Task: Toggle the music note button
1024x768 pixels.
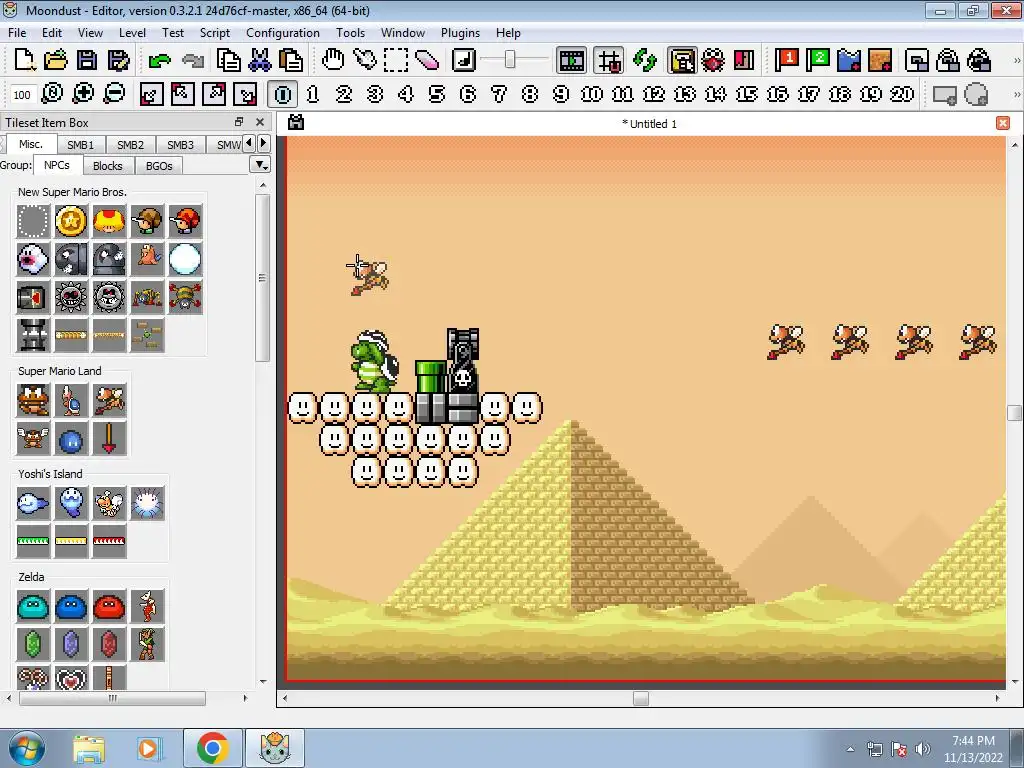Action: click(463, 60)
